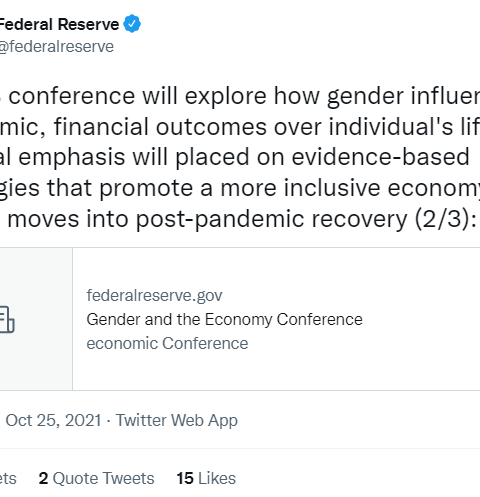
Task: Click the number 15 beside Likes
Action: point(185,478)
